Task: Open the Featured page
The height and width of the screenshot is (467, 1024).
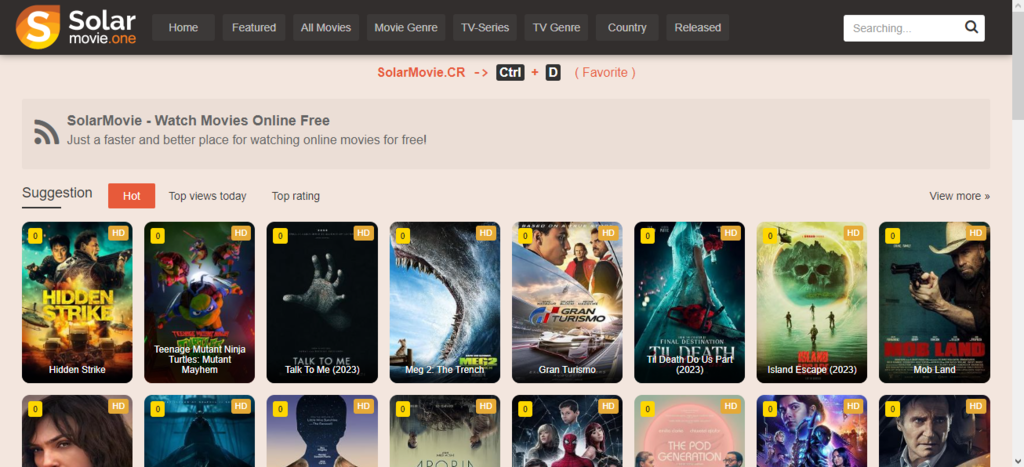Action: coord(254,27)
